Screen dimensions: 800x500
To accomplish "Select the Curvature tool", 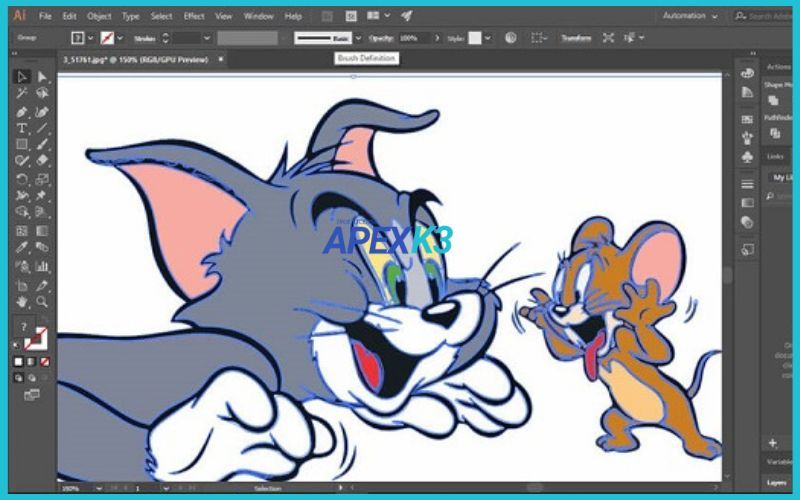I will tap(42, 112).
